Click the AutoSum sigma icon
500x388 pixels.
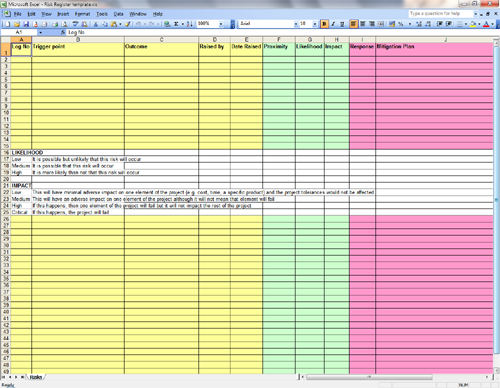click(x=176, y=24)
